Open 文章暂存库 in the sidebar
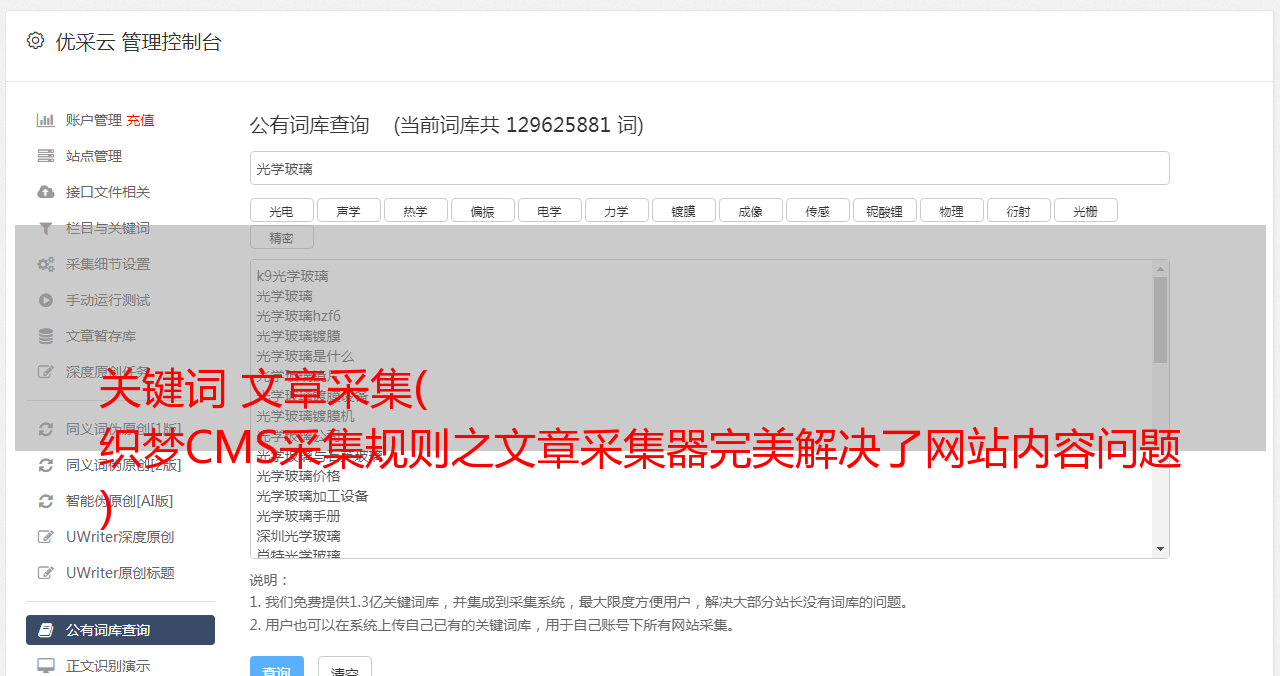The height and width of the screenshot is (676, 1280). (x=101, y=336)
